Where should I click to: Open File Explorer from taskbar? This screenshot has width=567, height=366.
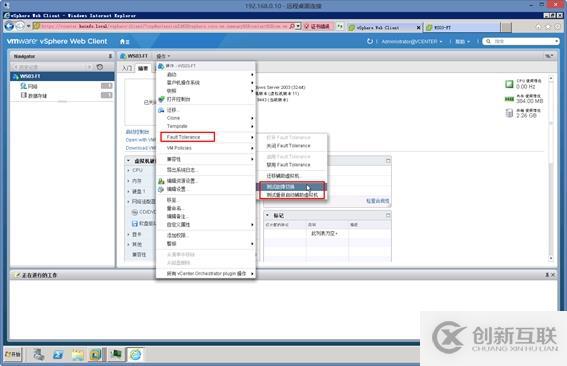[77, 355]
